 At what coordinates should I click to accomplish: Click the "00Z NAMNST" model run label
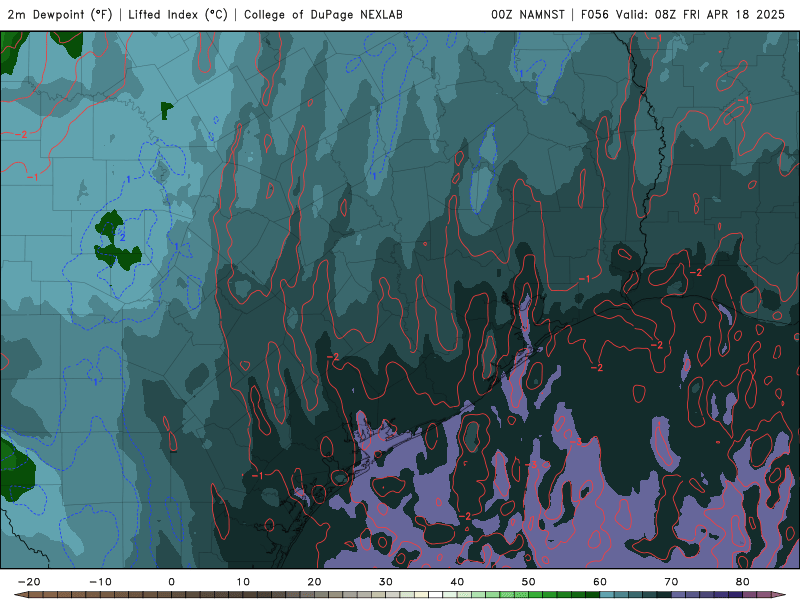(x=528, y=15)
